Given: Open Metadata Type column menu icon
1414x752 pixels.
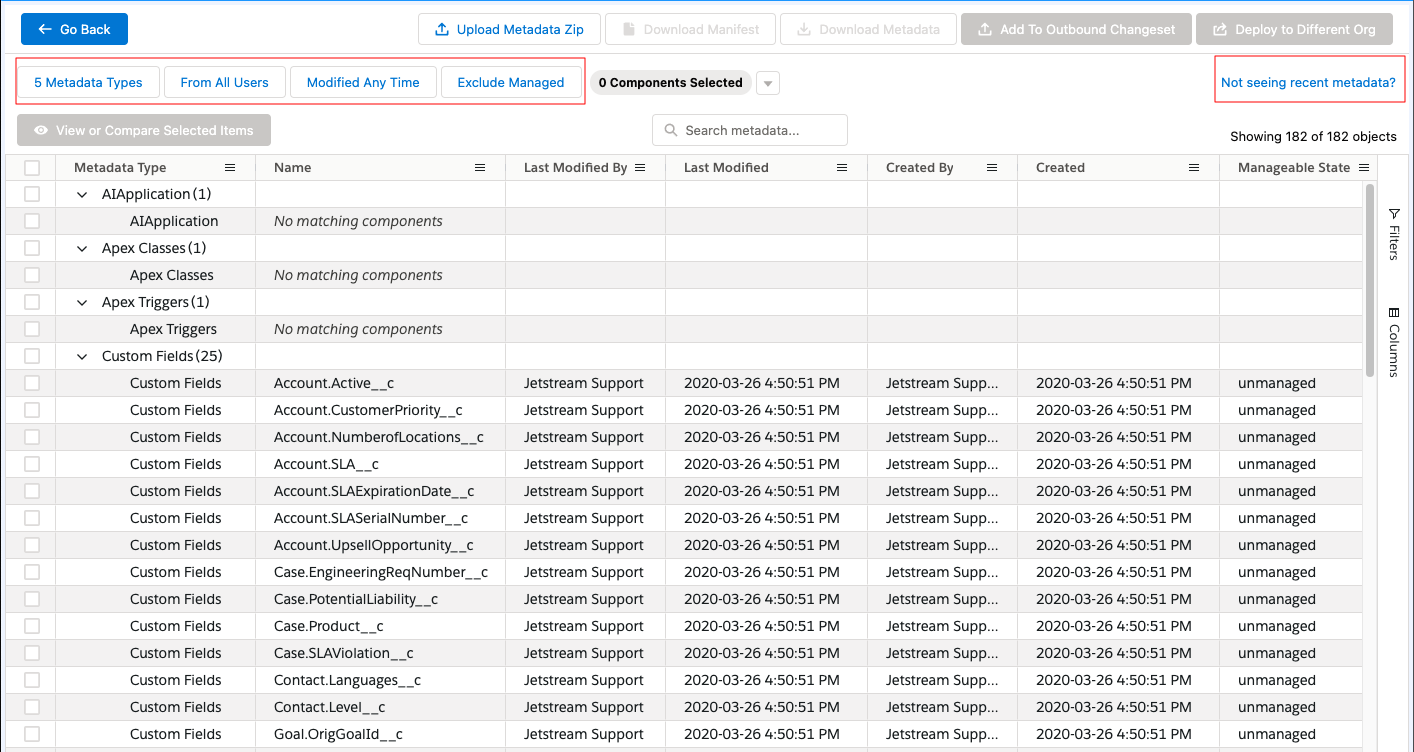Looking at the screenshot, I should 230,168.
